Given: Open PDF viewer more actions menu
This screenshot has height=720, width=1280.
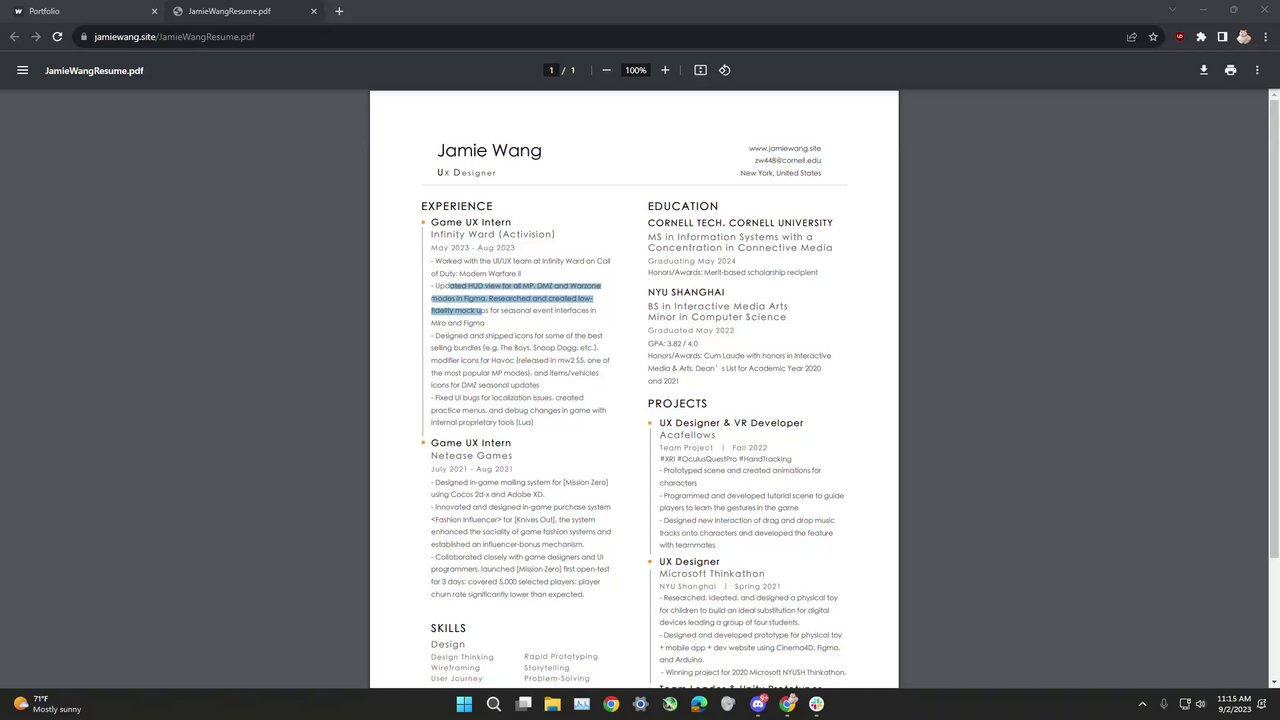Looking at the screenshot, I should 1258,70.
